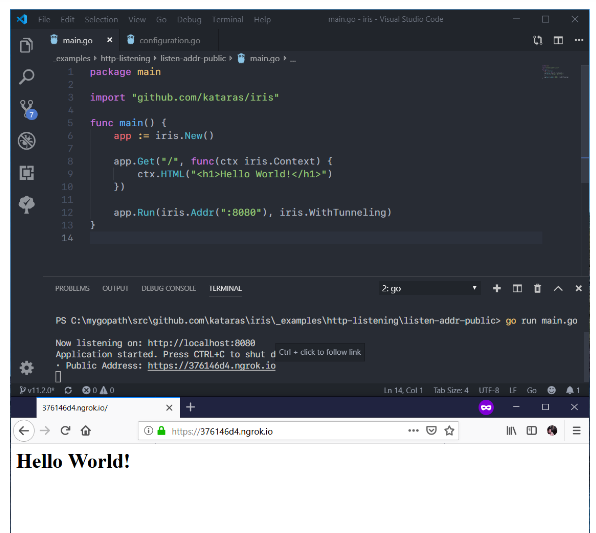Open the Extensions view icon
The image size is (596, 533).
pyautogui.click(x=27, y=173)
